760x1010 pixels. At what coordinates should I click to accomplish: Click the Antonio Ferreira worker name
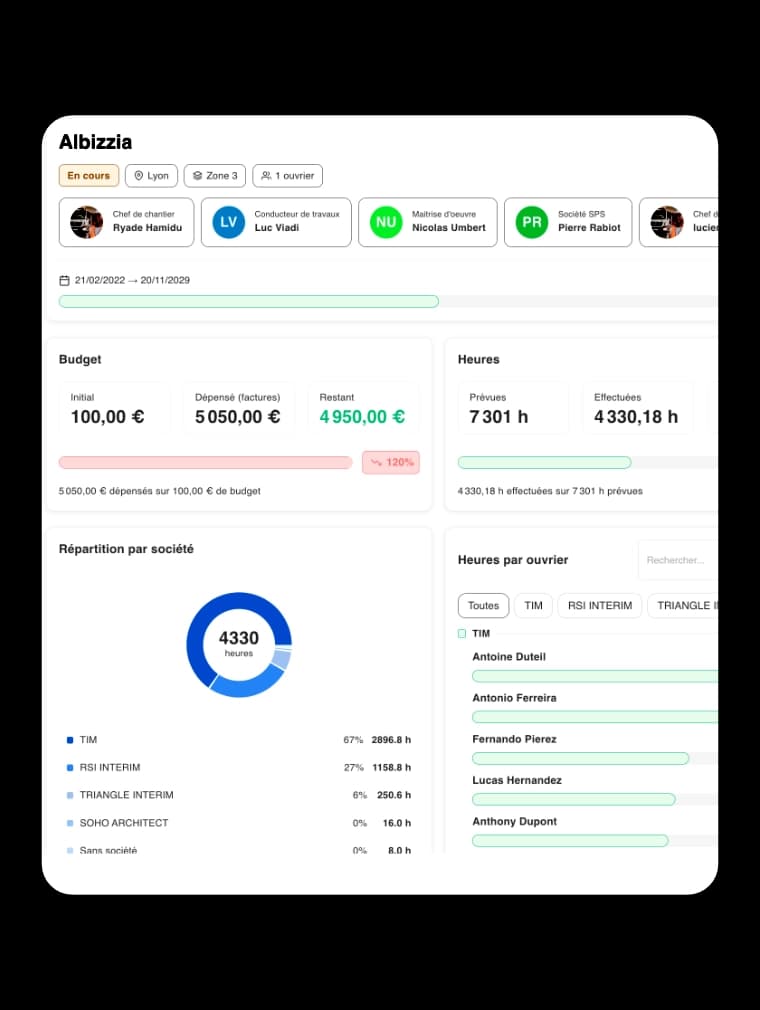pos(514,698)
